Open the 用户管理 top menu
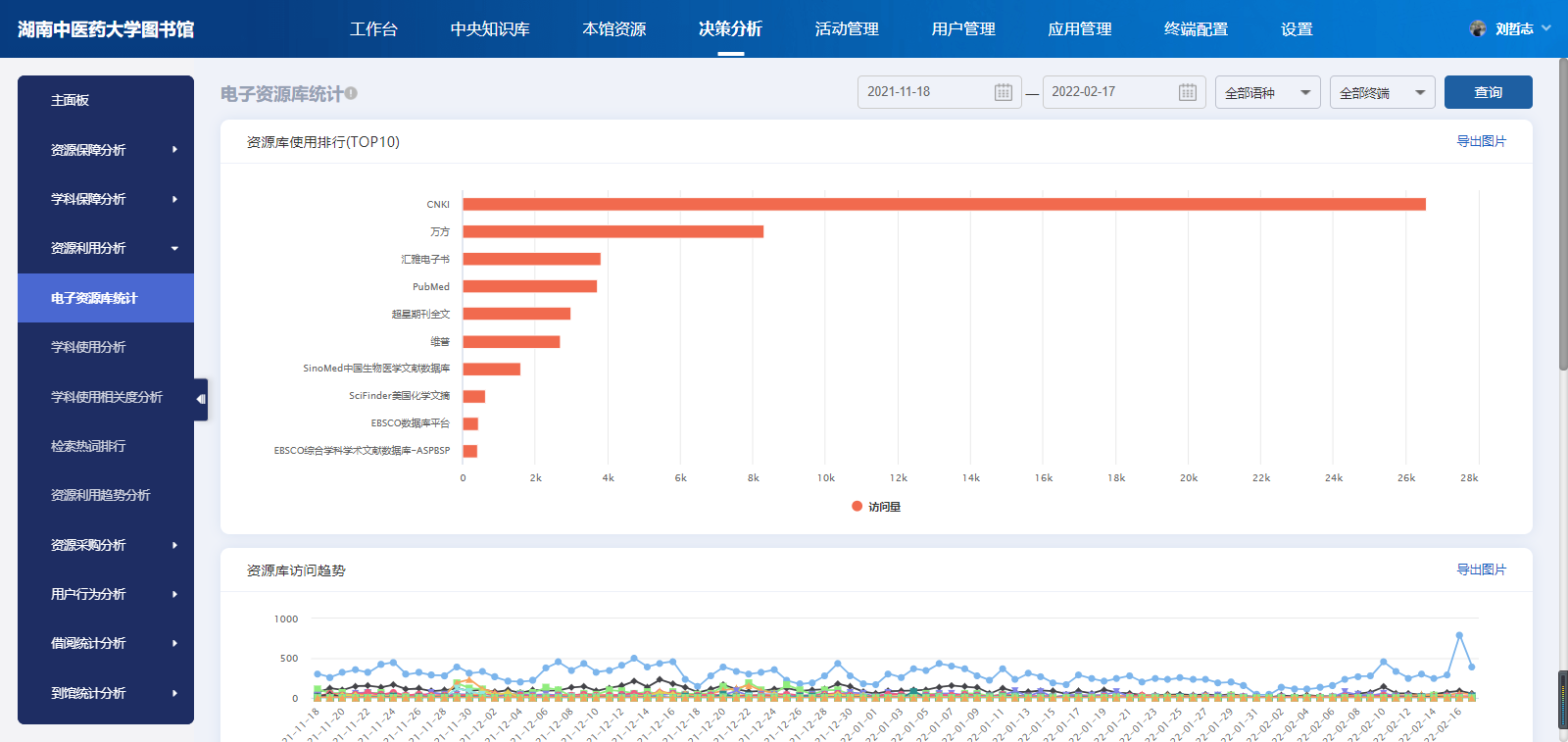 click(962, 28)
